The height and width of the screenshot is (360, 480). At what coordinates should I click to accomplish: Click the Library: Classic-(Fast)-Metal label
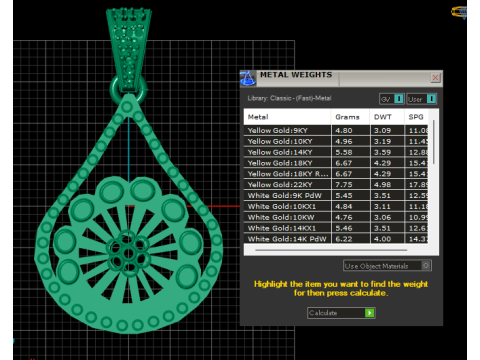(289, 98)
